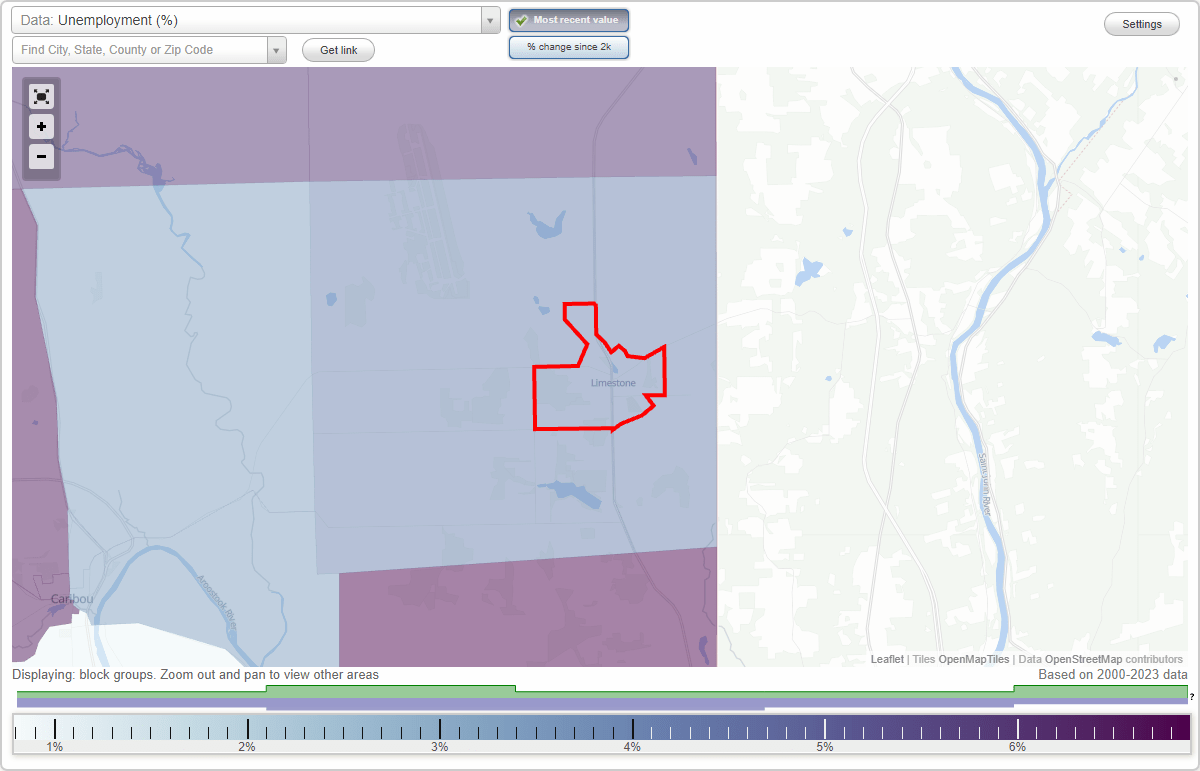Open the Data selector arrow on the right

tap(489, 20)
